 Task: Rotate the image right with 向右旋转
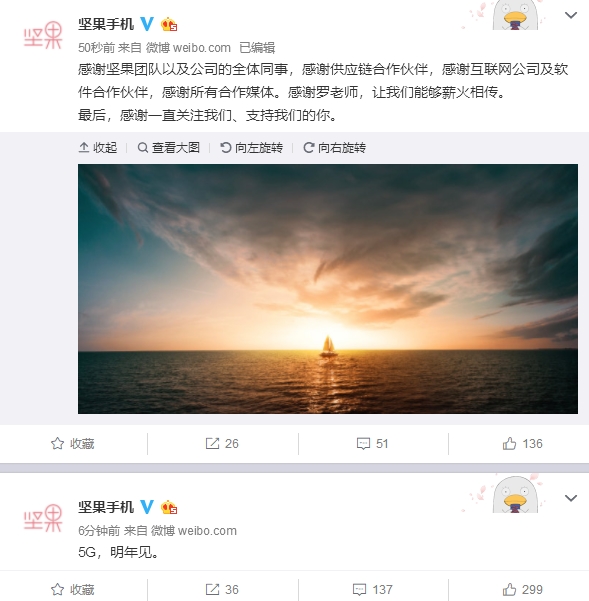334,148
